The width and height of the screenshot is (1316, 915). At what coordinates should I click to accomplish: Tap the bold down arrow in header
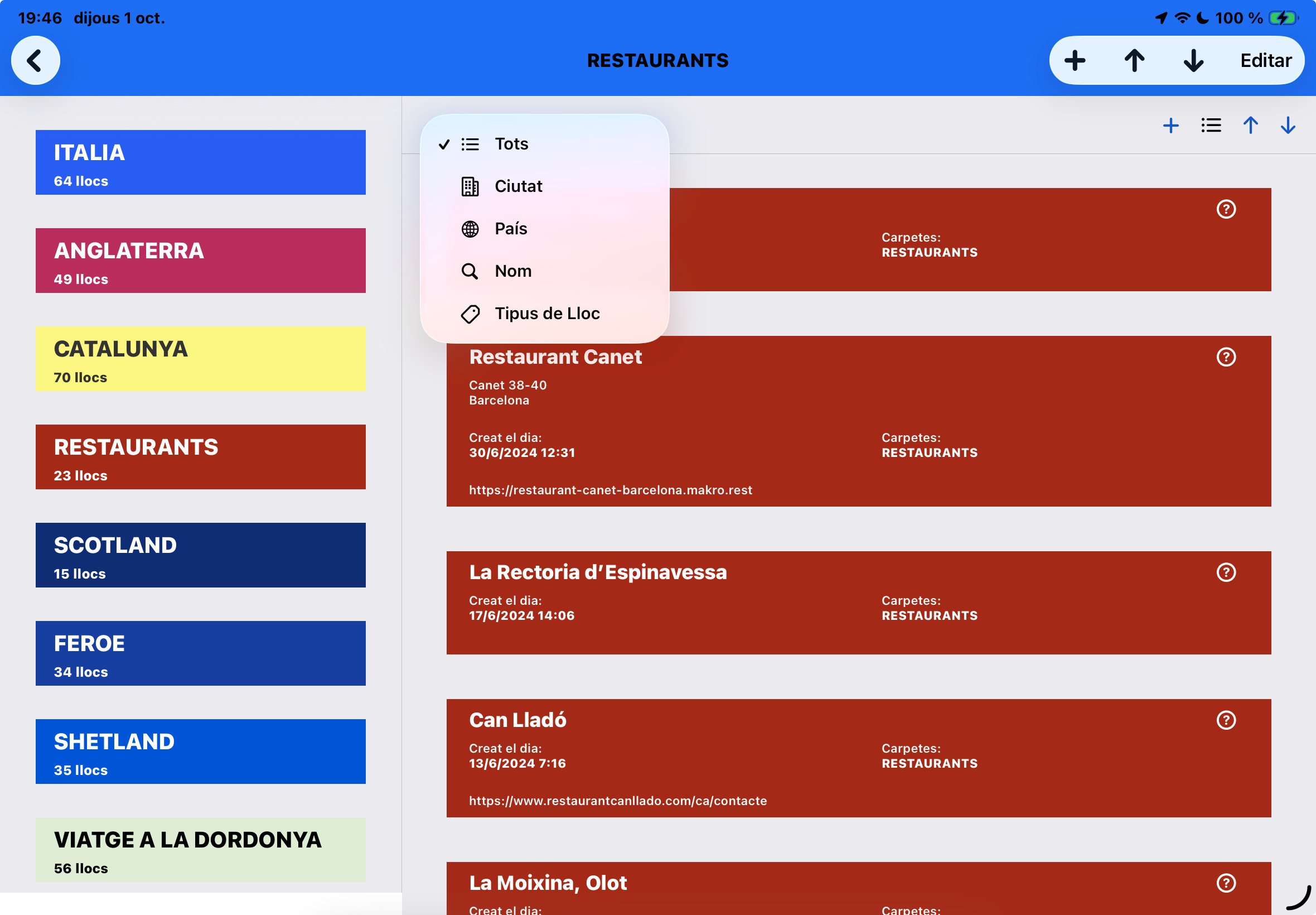1193,60
